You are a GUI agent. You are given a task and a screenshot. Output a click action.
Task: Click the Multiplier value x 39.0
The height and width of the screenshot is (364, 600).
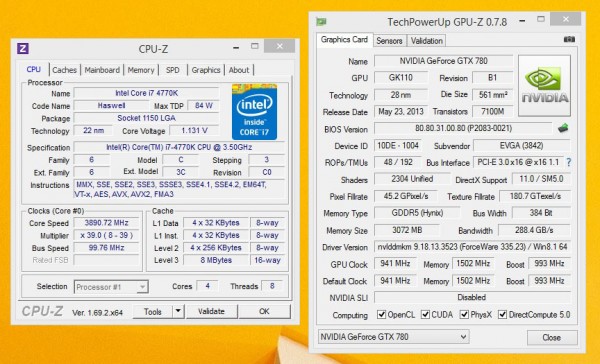(106, 235)
